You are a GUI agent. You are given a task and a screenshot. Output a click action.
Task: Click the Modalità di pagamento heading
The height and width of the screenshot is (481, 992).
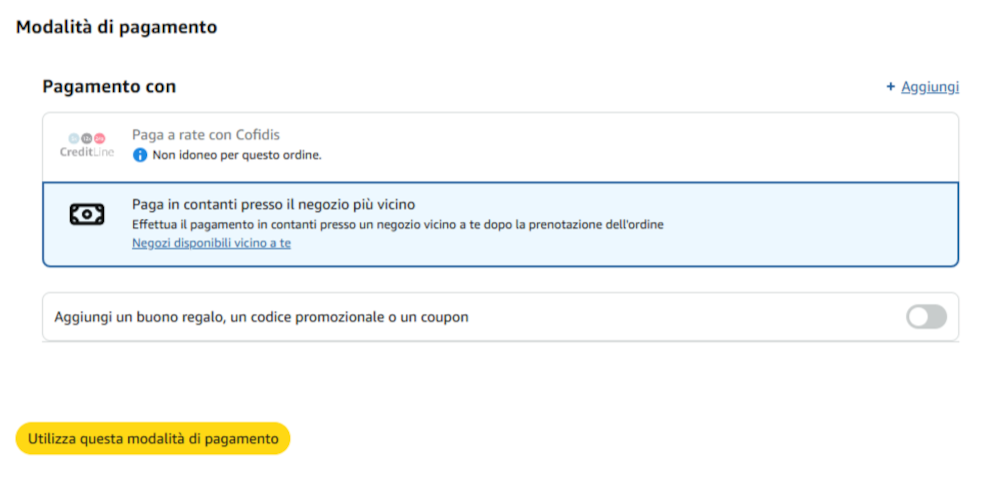pos(116,27)
